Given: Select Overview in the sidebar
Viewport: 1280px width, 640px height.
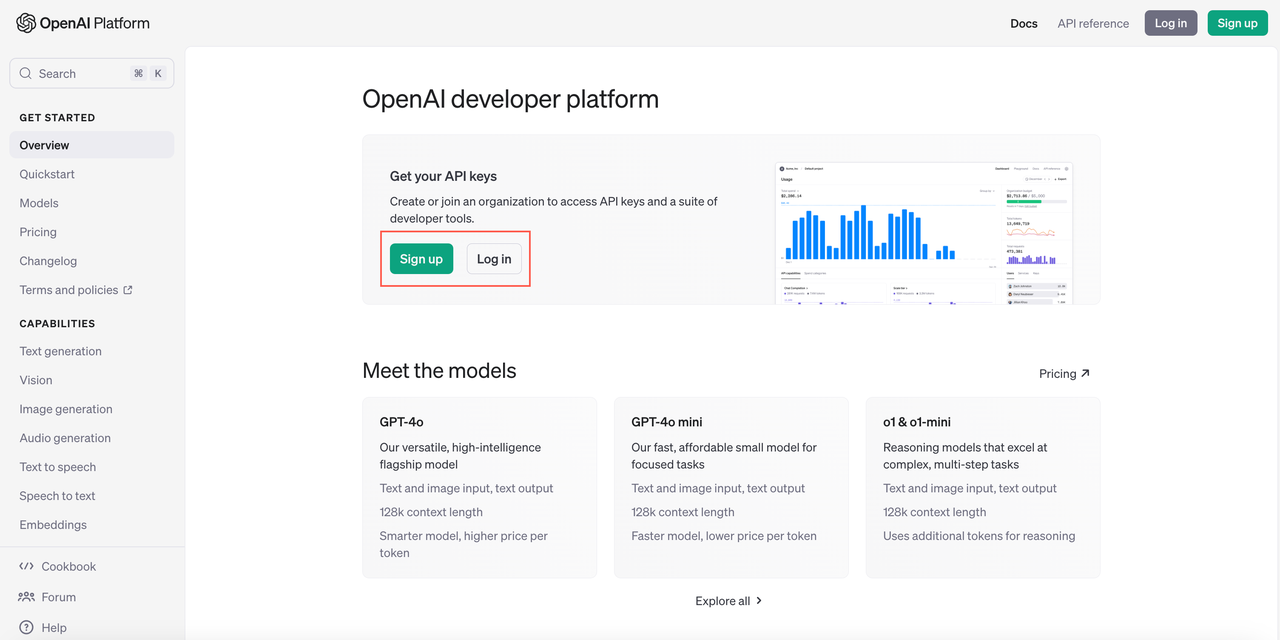Looking at the screenshot, I should pyautogui.click(x=92, y=145).
